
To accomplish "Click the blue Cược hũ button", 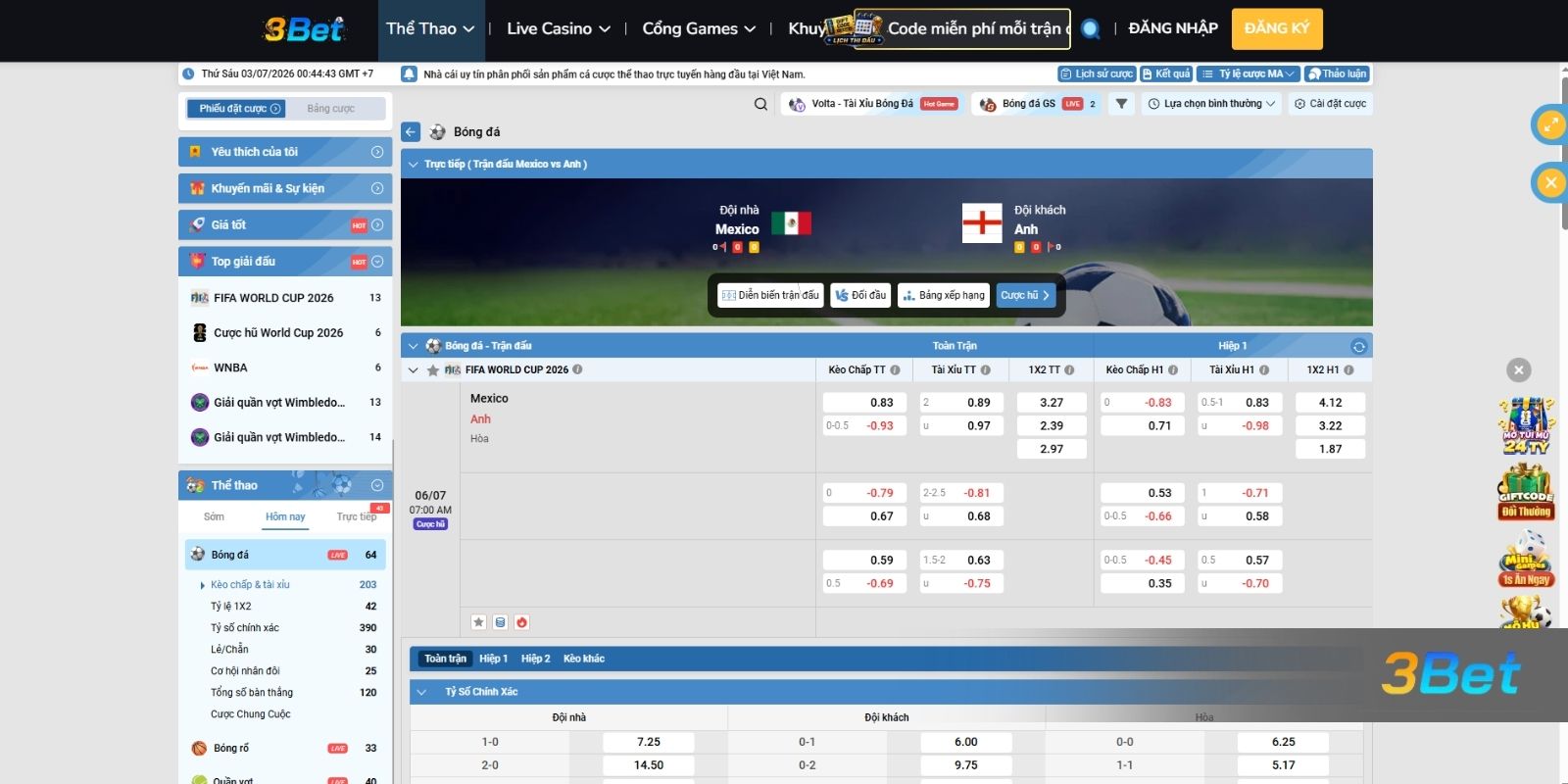I will tap(1026, 295).
